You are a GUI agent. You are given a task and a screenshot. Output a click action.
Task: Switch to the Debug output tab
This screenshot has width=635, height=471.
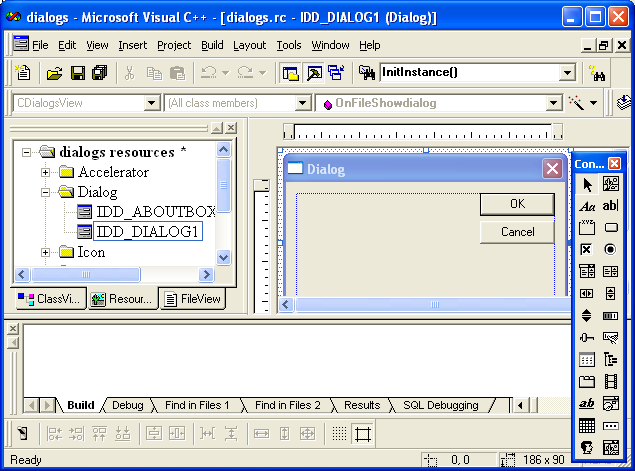pos(128,405)
